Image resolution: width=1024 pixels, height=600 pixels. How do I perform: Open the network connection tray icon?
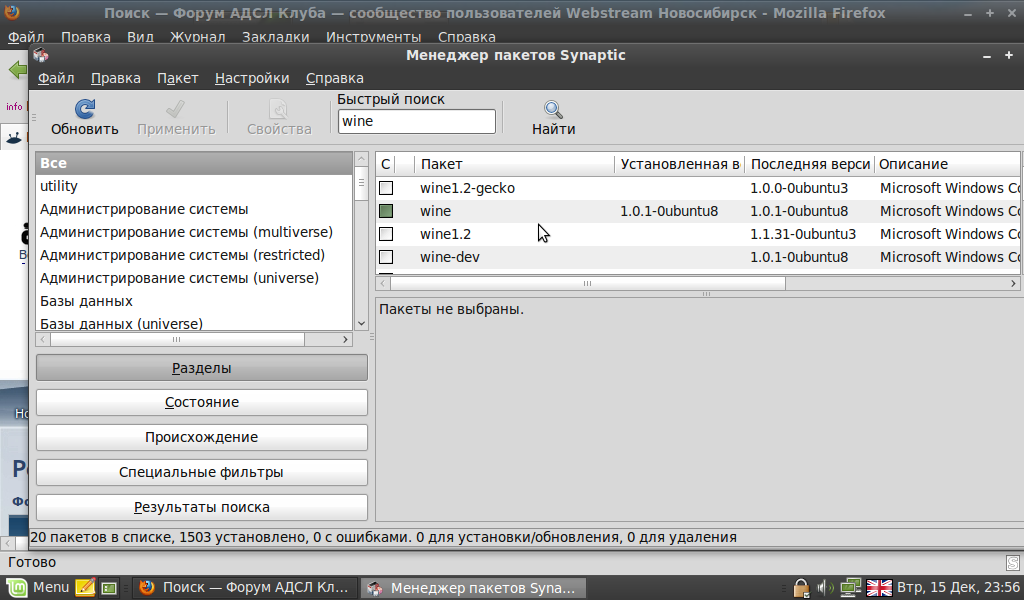[x=850, y=588]
